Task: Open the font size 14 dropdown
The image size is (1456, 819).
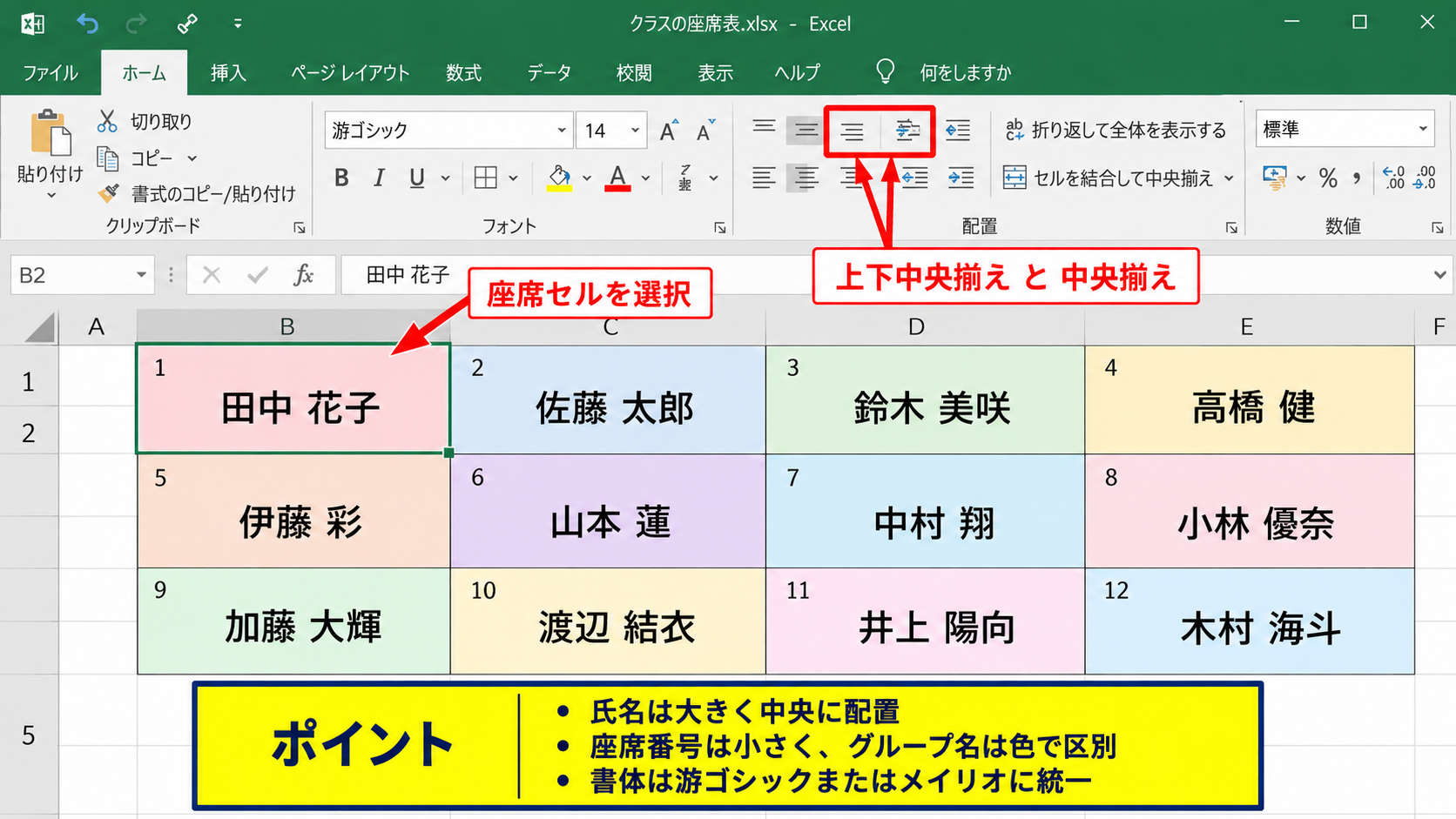Action: 635,131
